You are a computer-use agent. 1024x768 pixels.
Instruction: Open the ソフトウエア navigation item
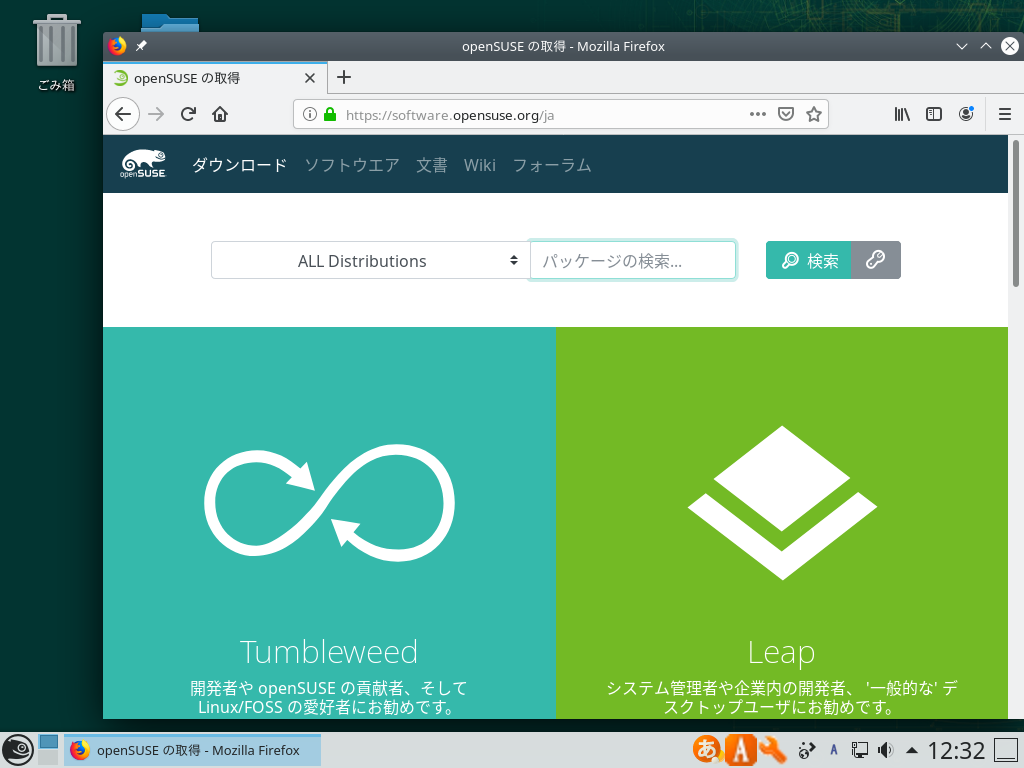[352, 165]
